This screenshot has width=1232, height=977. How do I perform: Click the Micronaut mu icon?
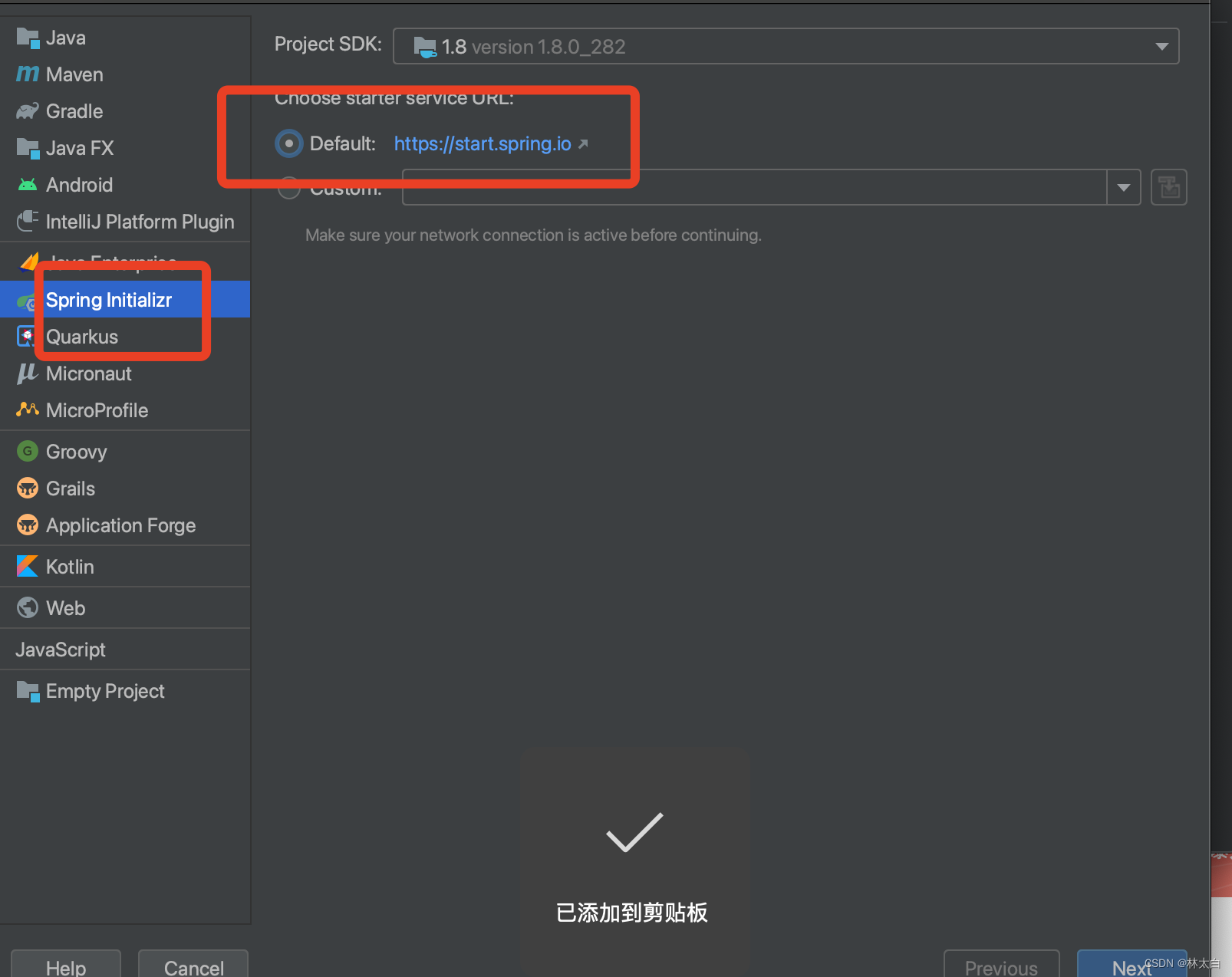(28, 373)
